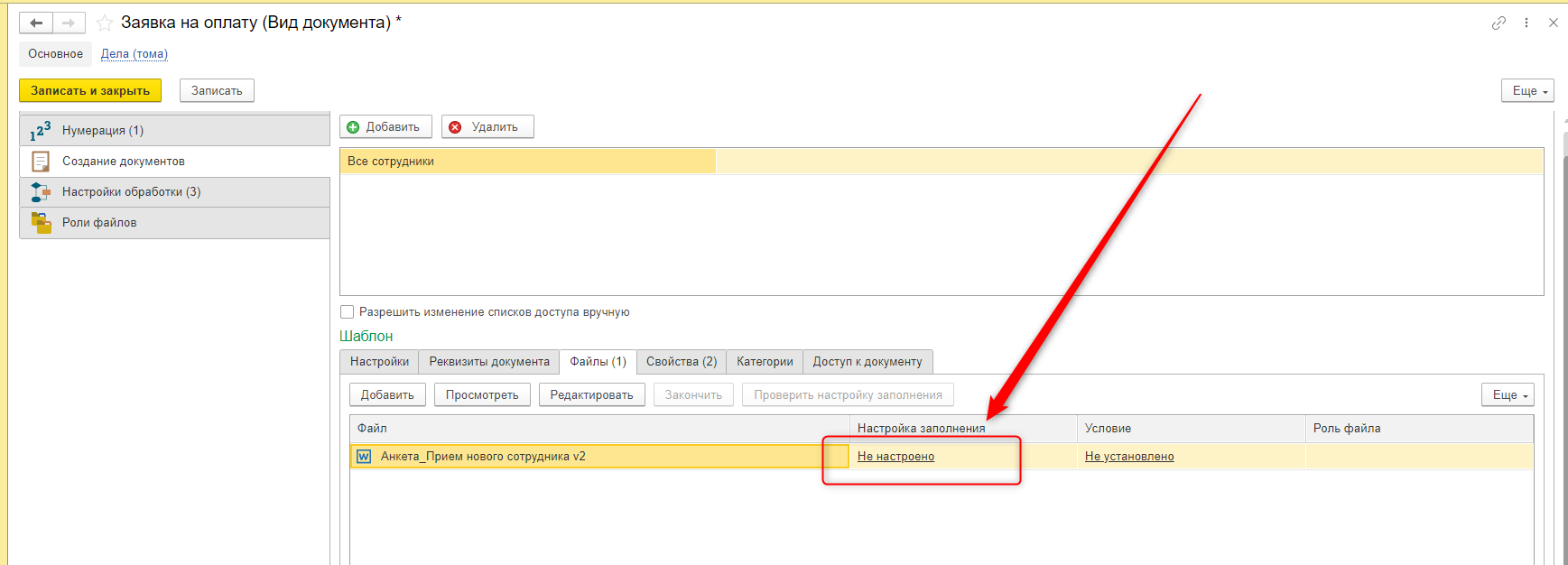The image size is (1568, 565).
Task: Enable Разрешить изменение списков доступа вручную
Action: click(348, 312)
